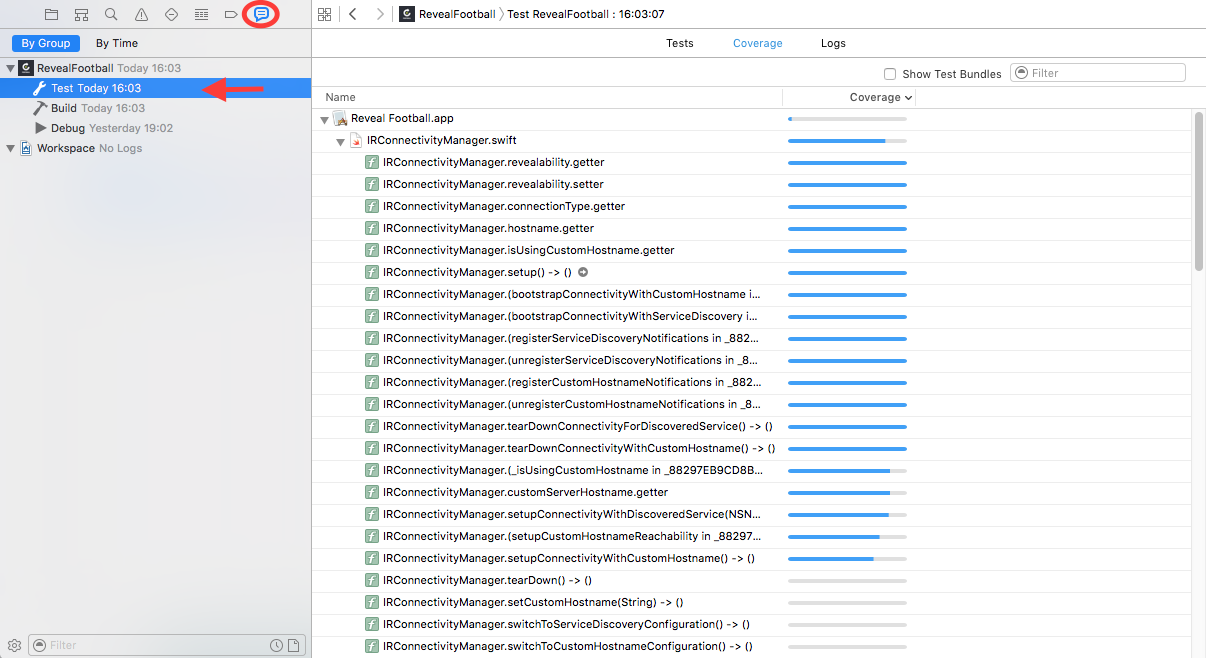
Task: Select registerServiceDiscoveryNotifications row
Action: [752, 338]
